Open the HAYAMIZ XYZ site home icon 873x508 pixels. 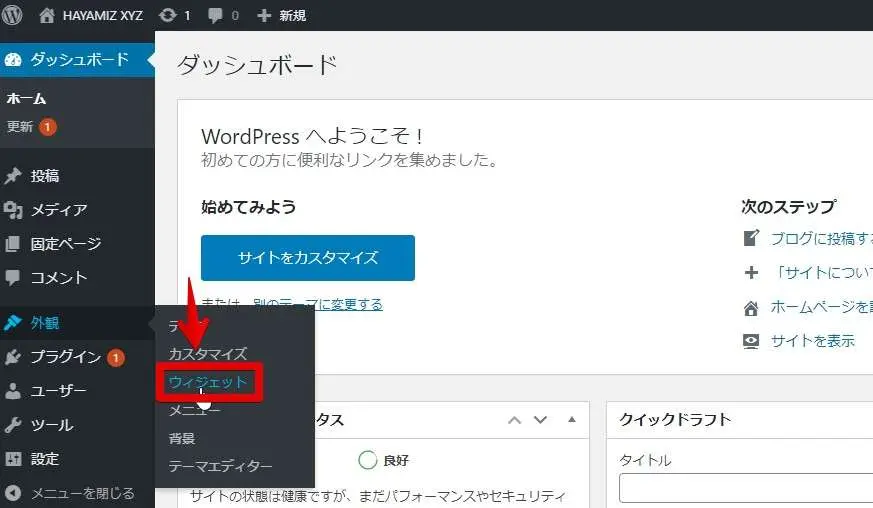tap(47, 15)
